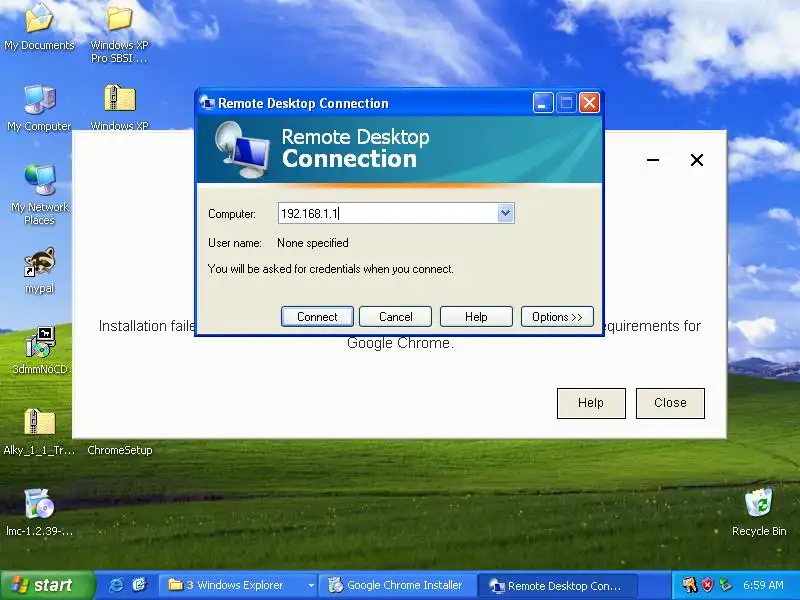Select the ChromeSetup desktop label

[x=119, y=450]
